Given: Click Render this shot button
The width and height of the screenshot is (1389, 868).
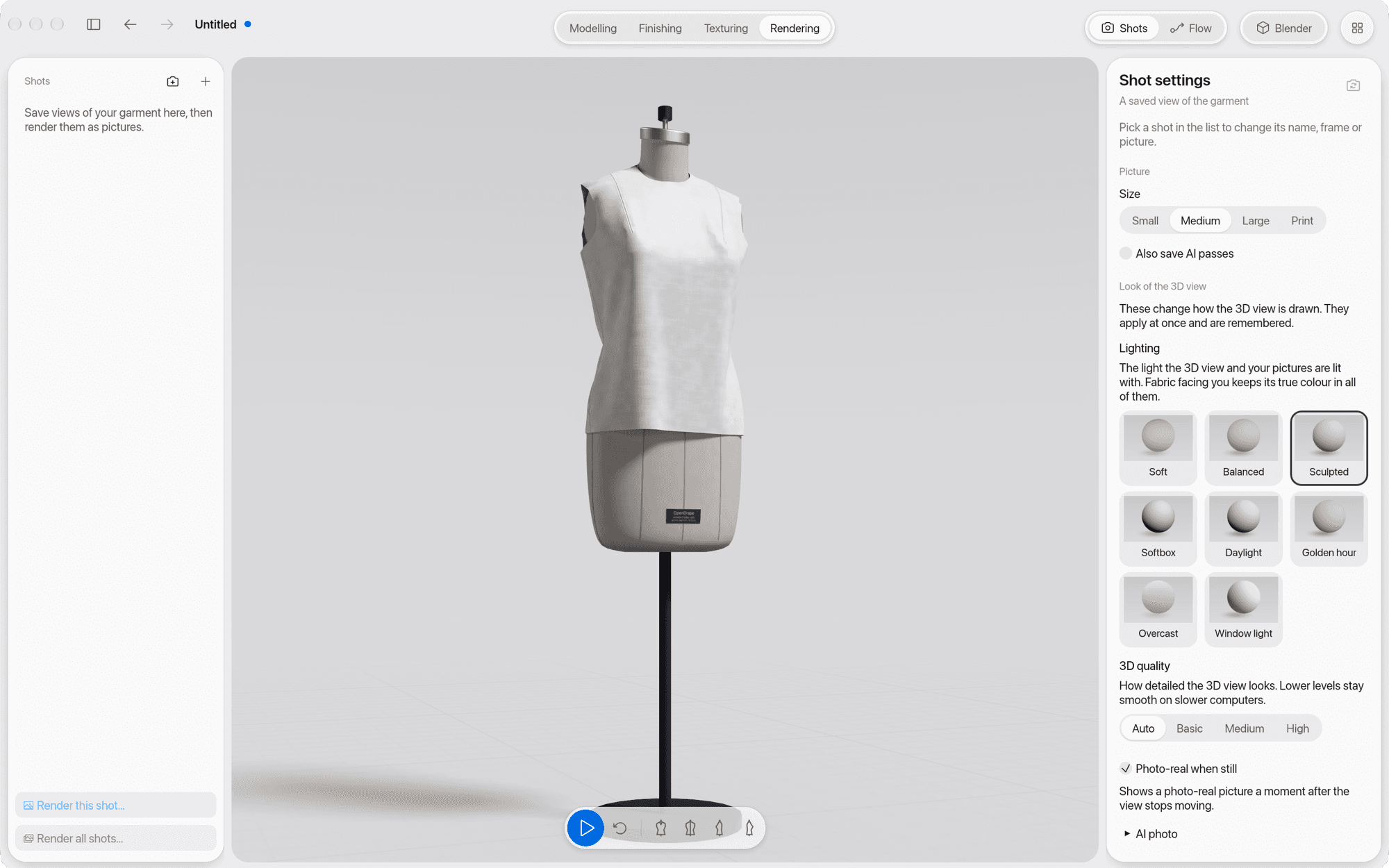Looking at the screenshot, I should [116, 806].
